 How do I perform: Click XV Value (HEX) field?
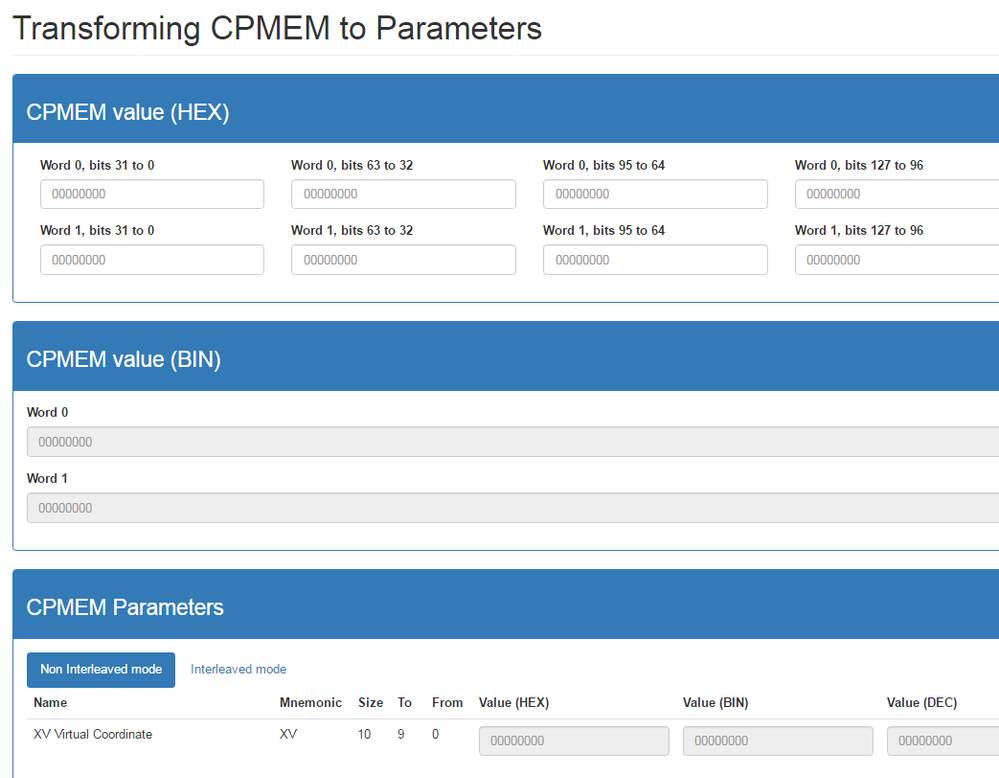coord(574,741)
